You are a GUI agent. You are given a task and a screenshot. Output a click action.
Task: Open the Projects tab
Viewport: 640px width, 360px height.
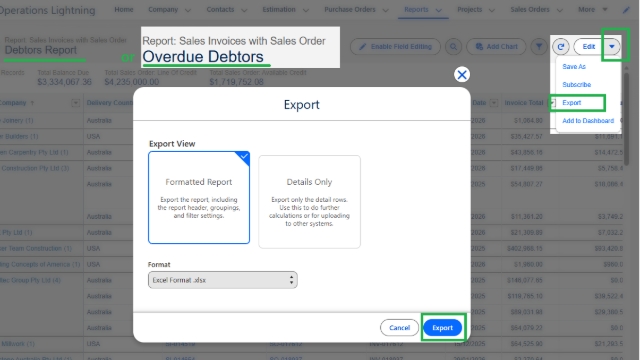coord(469,9)
